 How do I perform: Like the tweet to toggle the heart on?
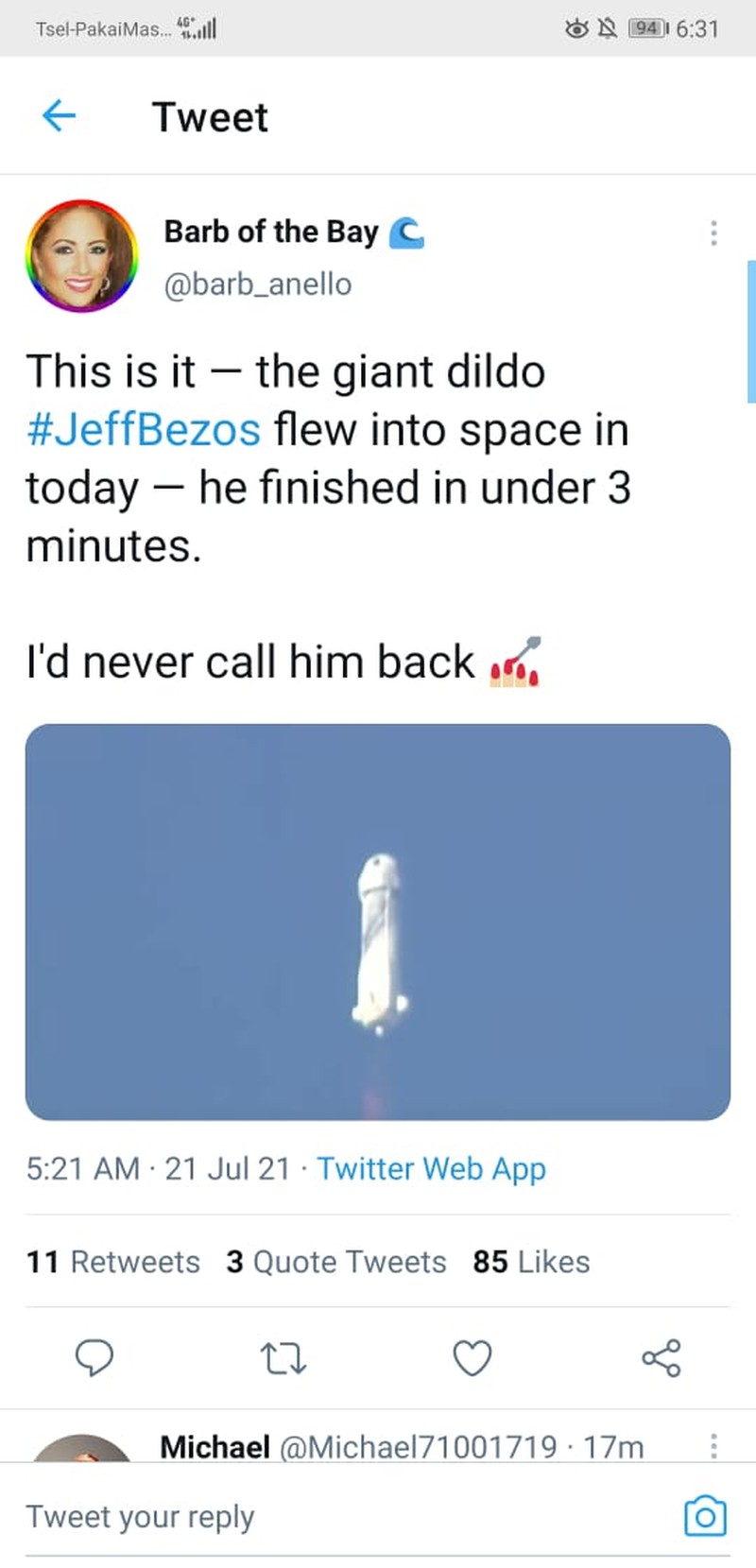[472, 1358]
